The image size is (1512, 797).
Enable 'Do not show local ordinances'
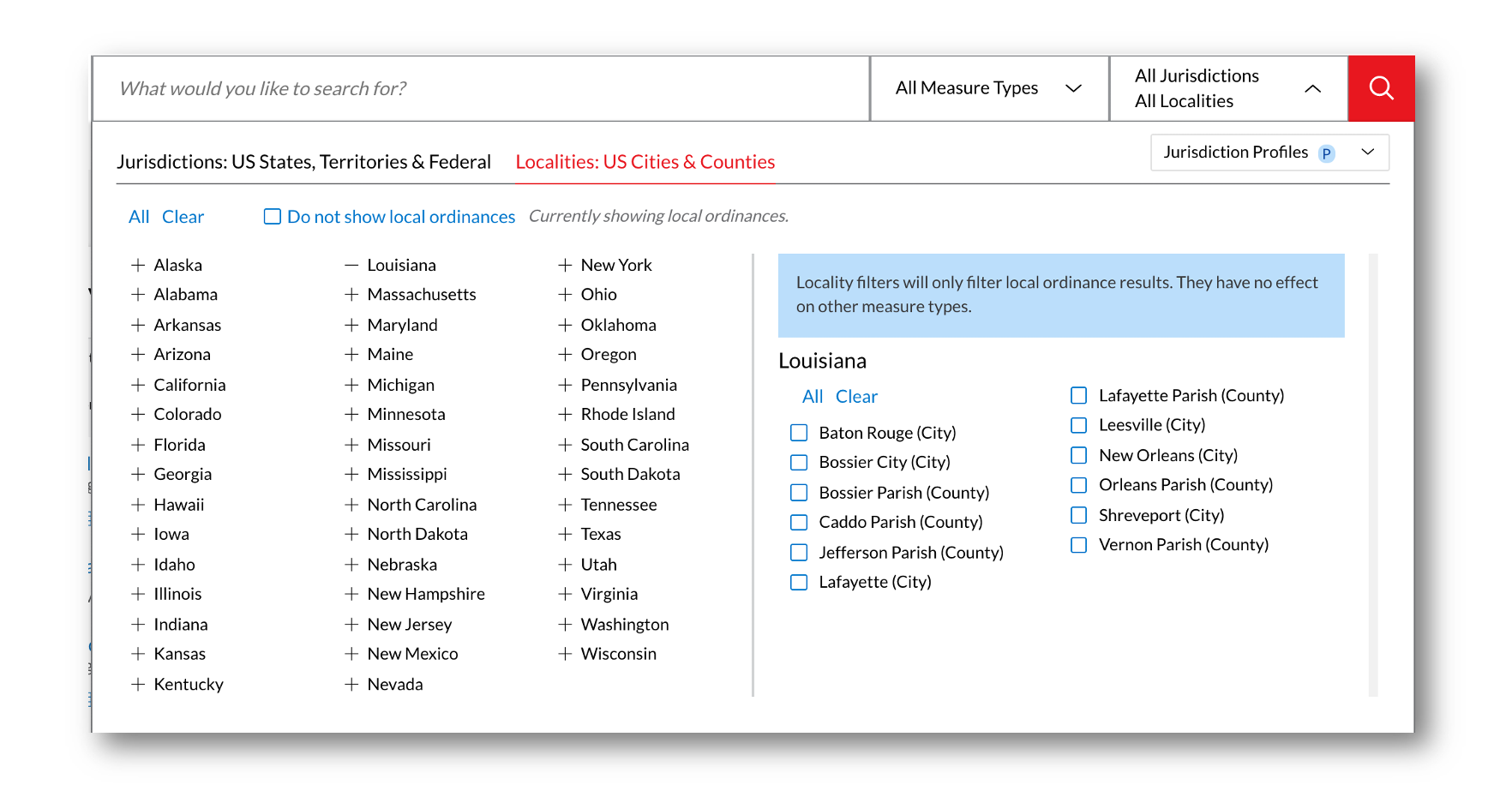[x=272, y=216]
